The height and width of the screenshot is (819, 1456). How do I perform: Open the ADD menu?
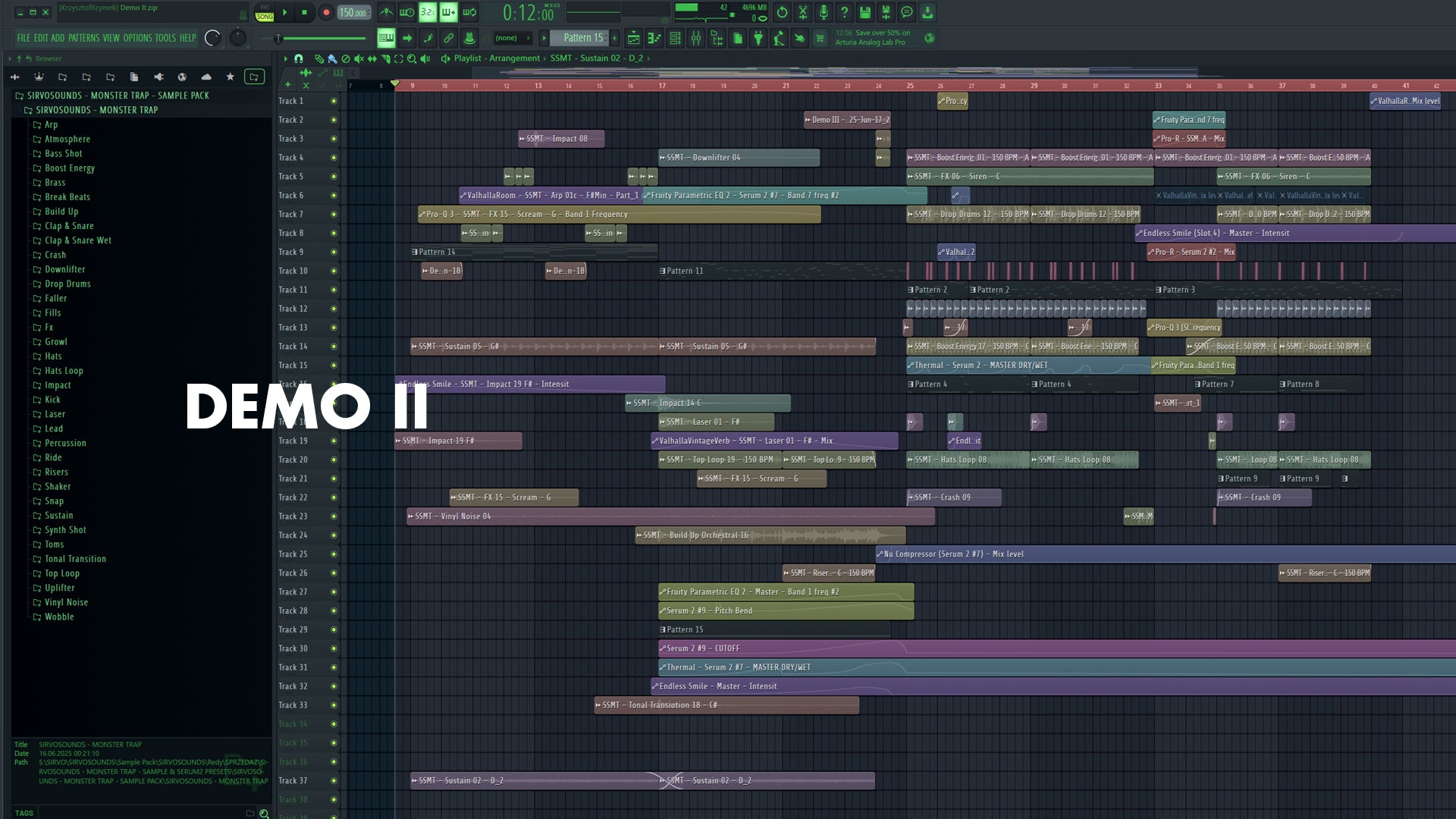(x=58, y=38)
